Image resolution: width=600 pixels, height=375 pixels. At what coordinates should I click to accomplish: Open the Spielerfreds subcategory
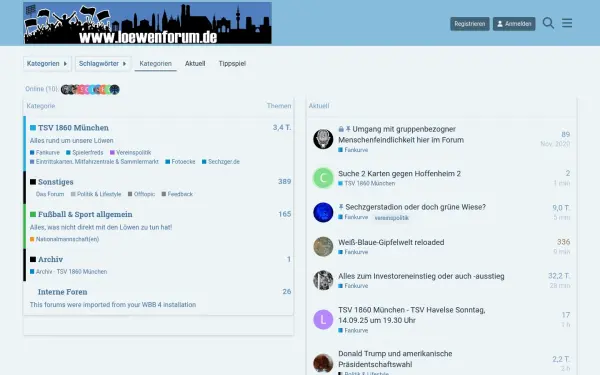[85, 152]
